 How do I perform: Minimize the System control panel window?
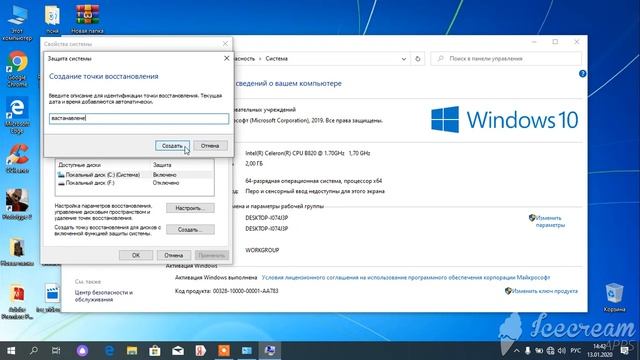point(534,42)
